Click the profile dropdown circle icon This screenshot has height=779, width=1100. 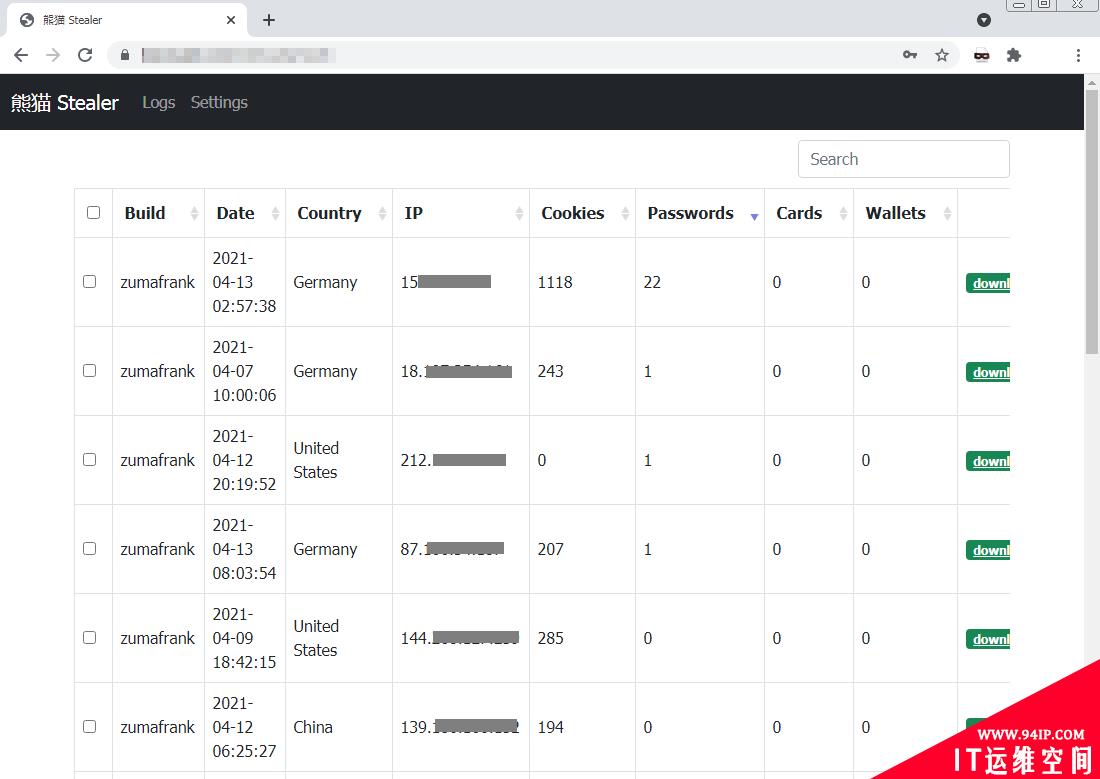[984, 20]
